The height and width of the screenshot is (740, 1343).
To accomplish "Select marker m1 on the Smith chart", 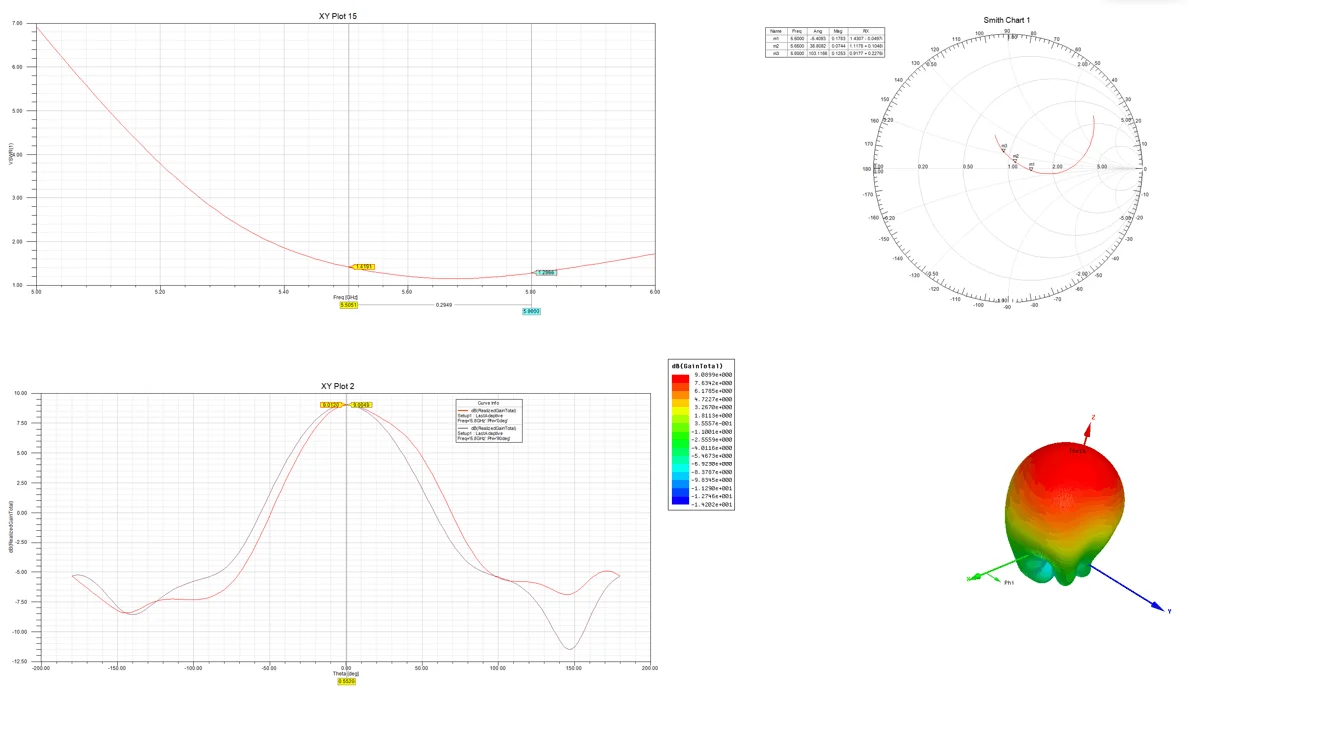I will (x=1032, y=166).
